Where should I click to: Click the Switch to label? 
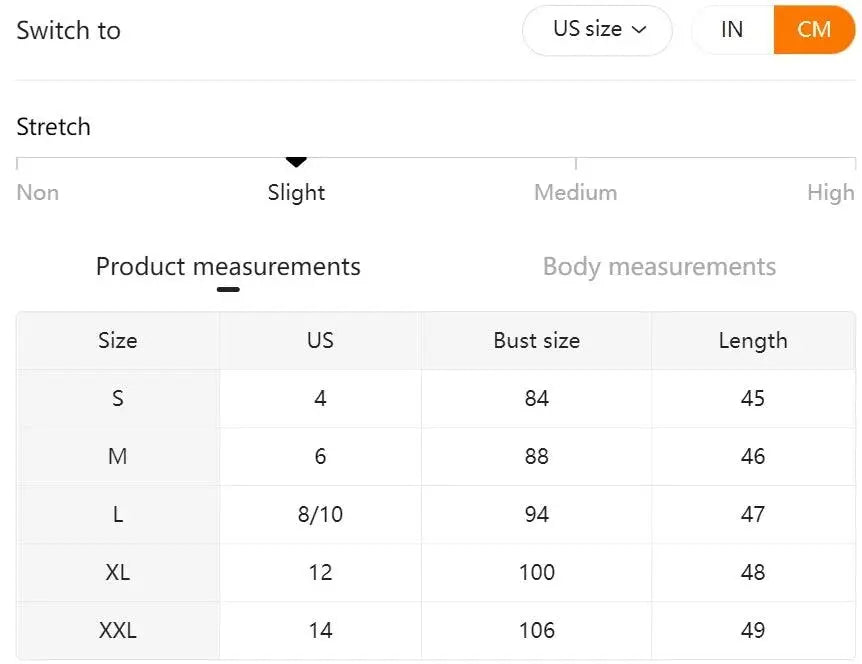68,30
